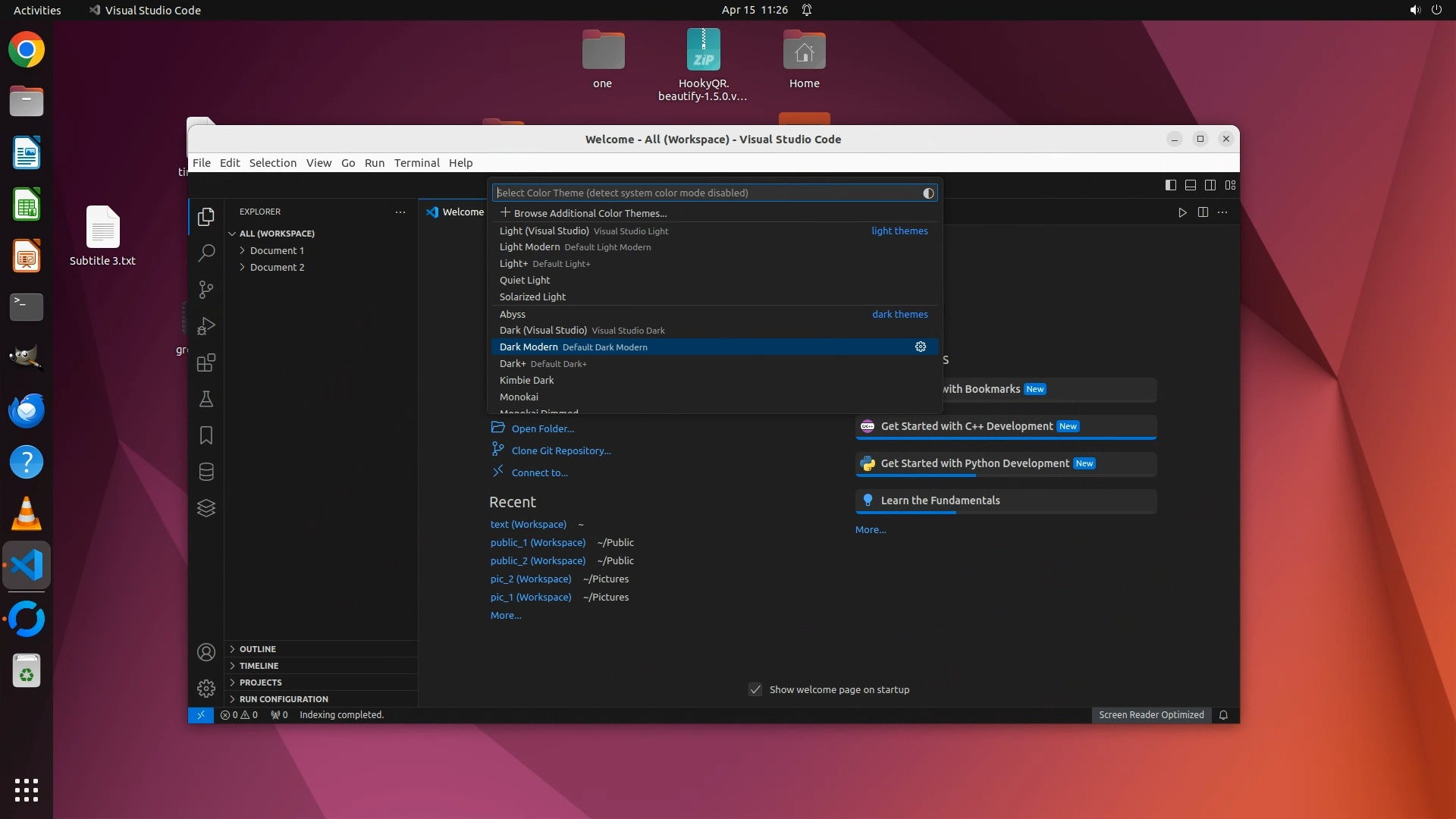
Task: Click the Manage gear icon
Action: click(x=206, y=688)
